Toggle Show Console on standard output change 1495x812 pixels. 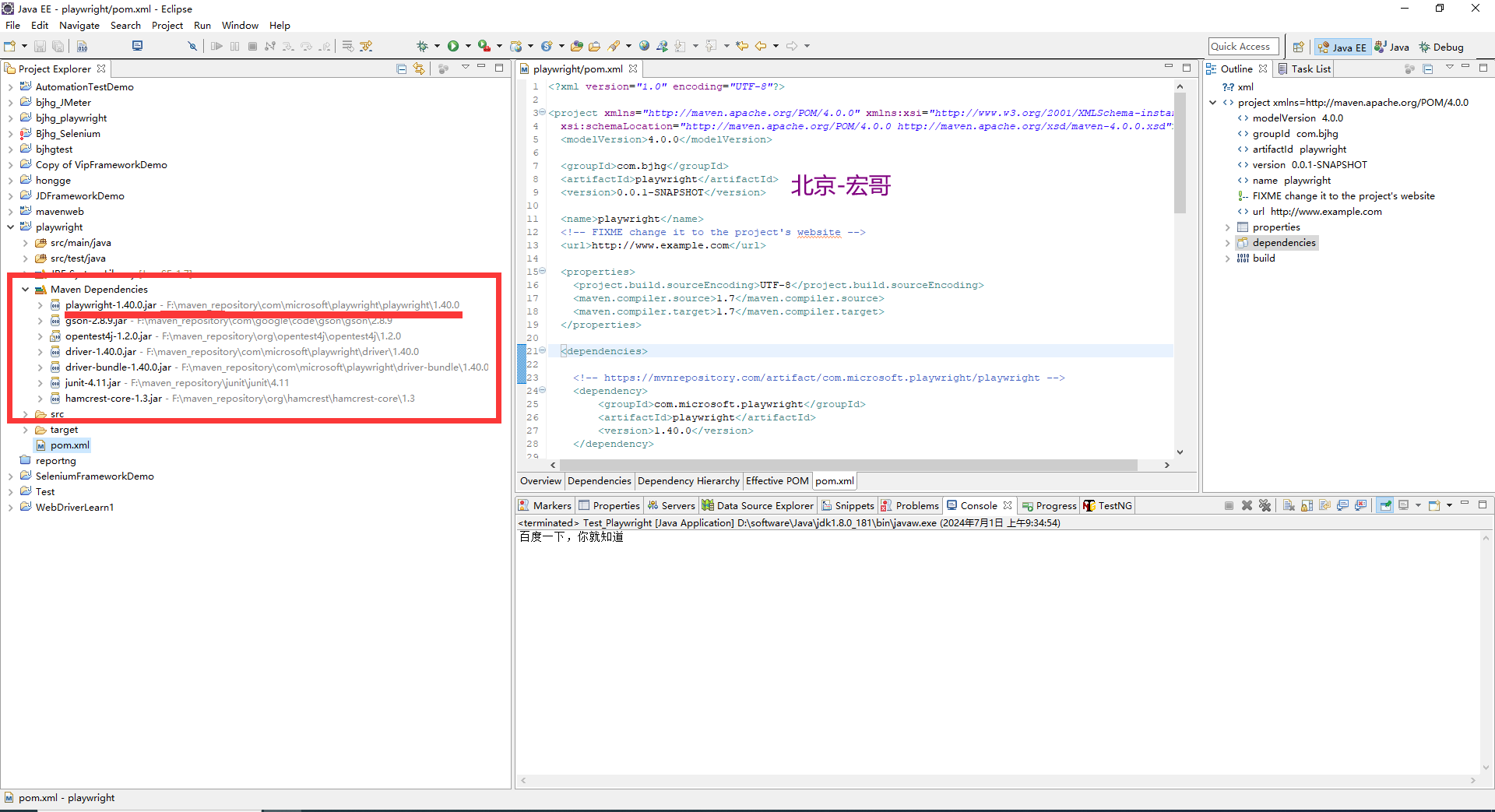pyautogui.click(x=1342, y=506)
